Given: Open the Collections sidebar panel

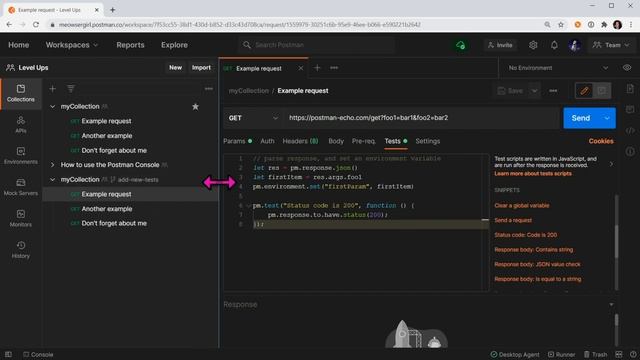Looking at the screenshot, I should tap(21, 93).
